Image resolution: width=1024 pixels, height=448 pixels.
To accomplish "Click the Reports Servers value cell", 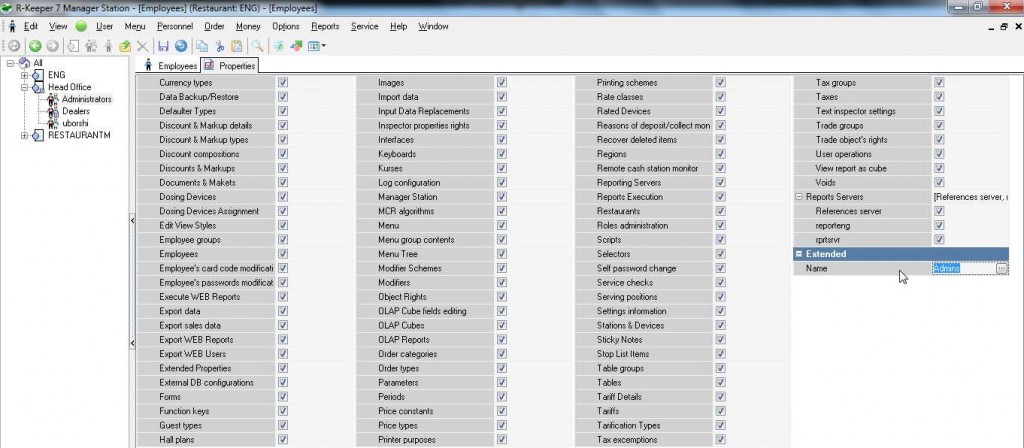I will (x=971, y=197).
